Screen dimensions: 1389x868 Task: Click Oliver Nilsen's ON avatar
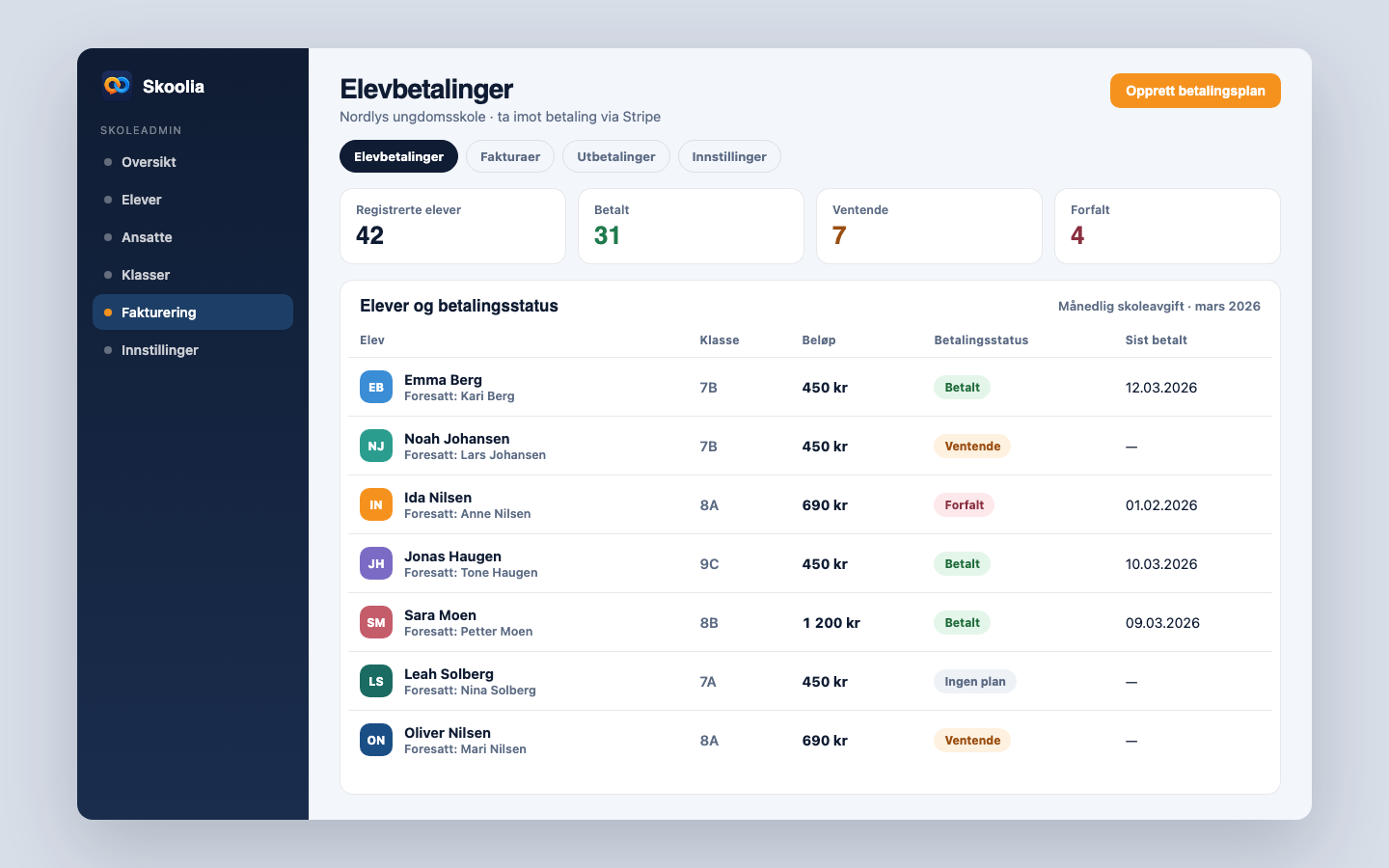coord(376,740)
